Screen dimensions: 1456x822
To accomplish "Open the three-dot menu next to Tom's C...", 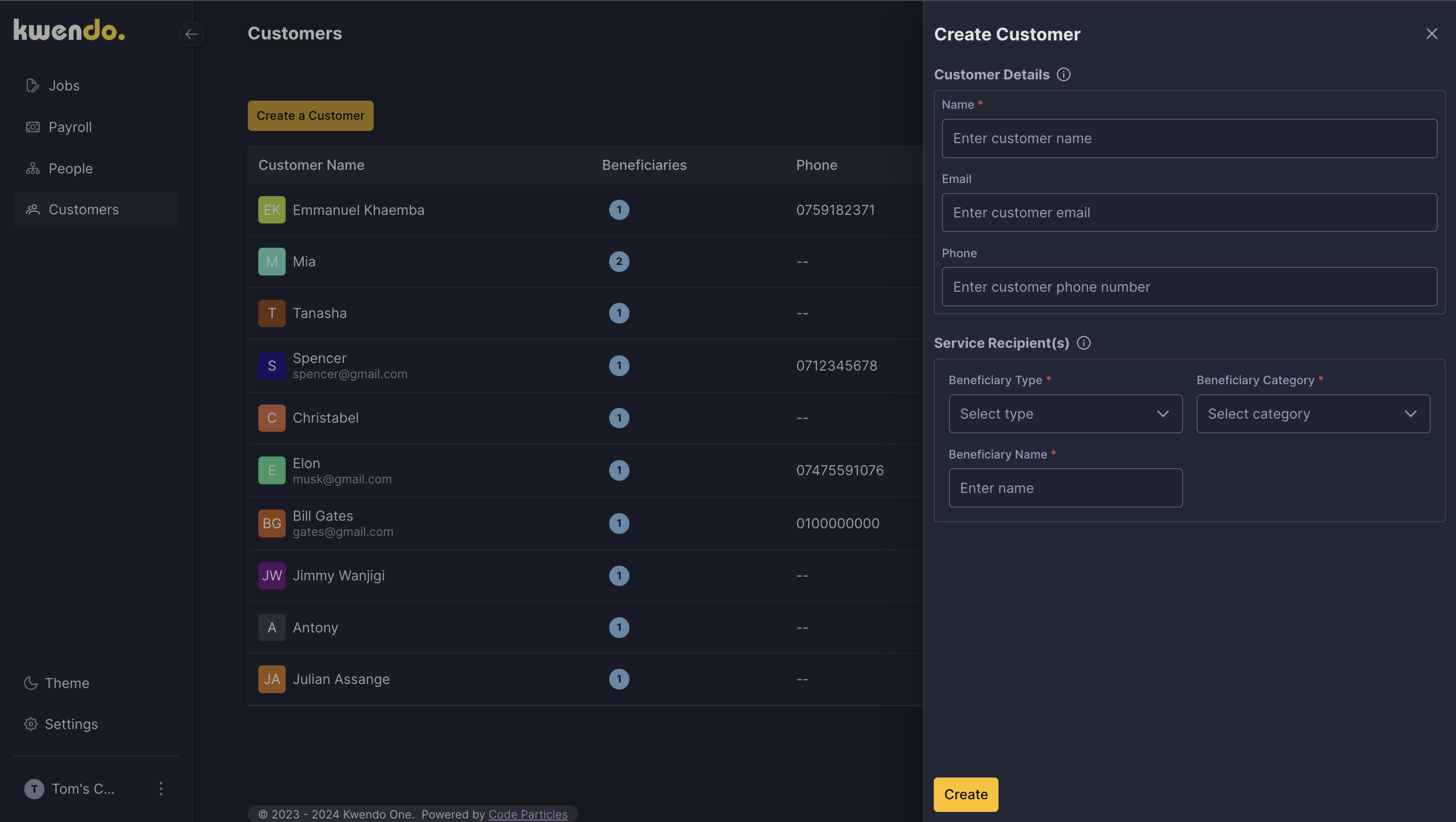I will pos(161,788).
